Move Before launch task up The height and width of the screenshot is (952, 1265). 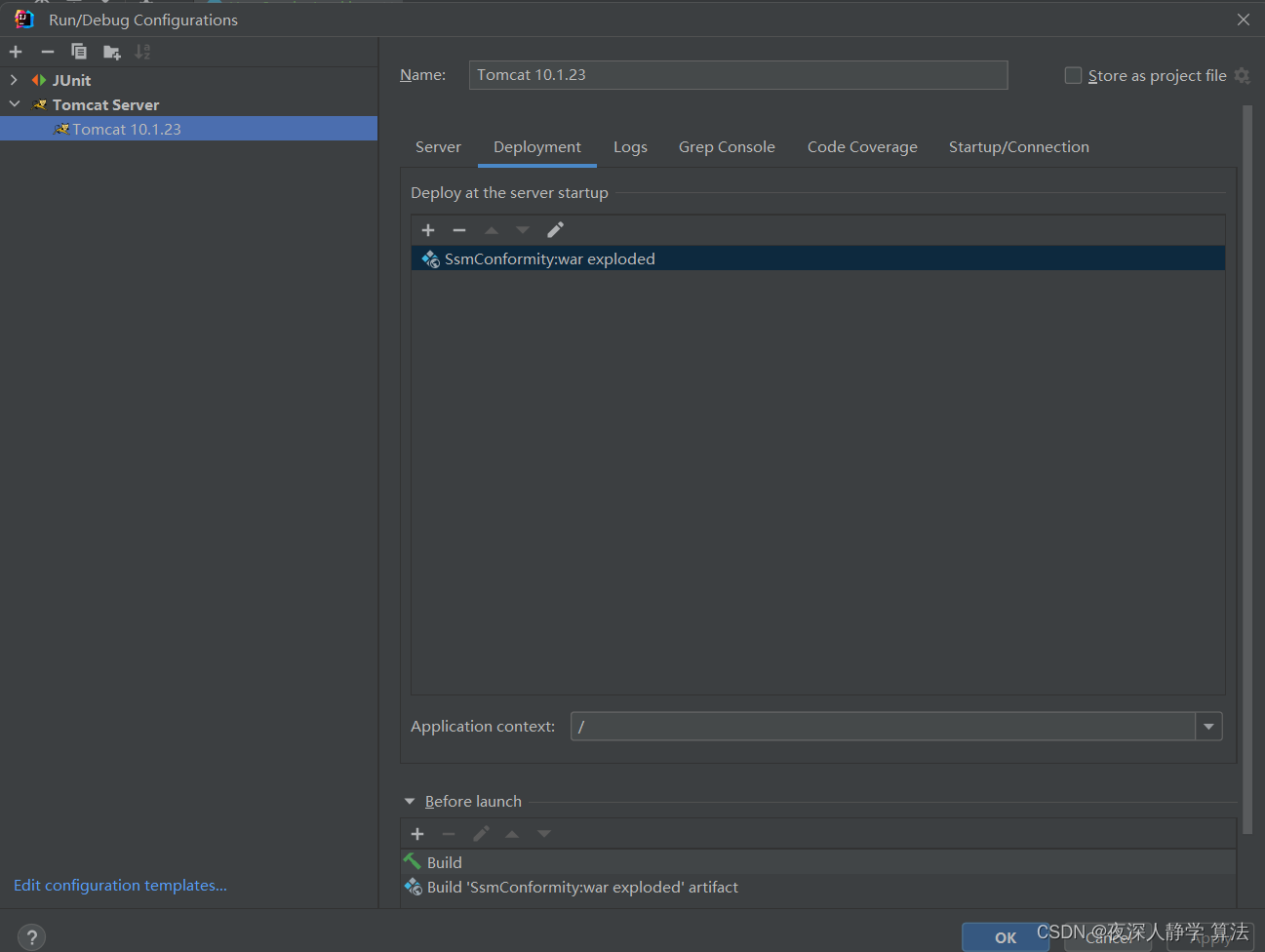point(512,834)
